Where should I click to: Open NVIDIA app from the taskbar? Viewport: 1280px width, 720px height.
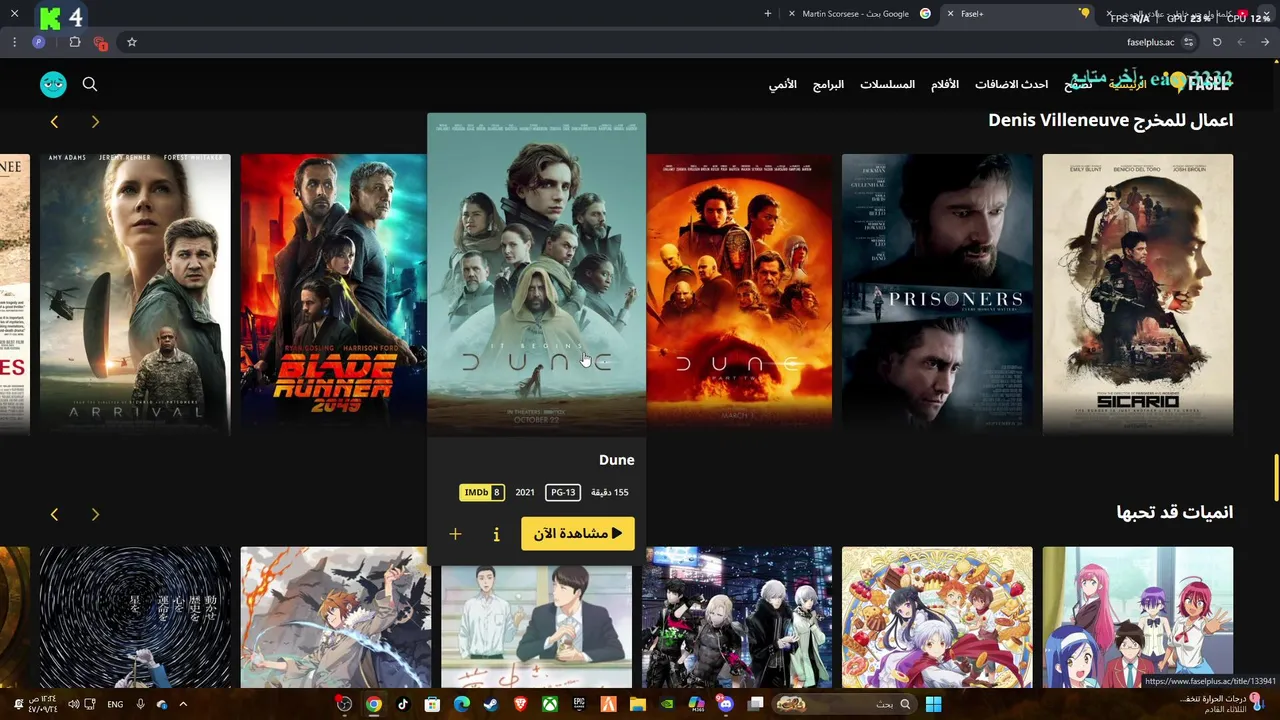667,704
